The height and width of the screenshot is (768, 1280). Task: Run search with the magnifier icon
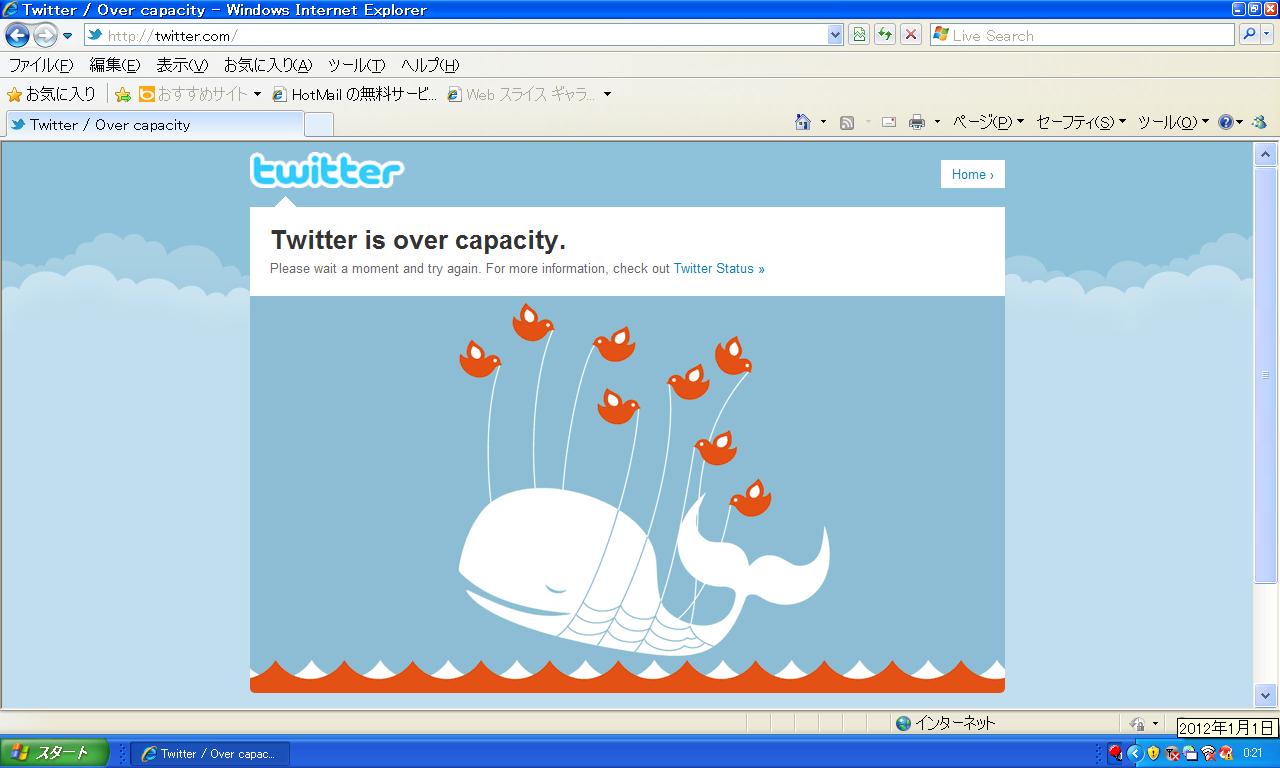(1248, 35)
